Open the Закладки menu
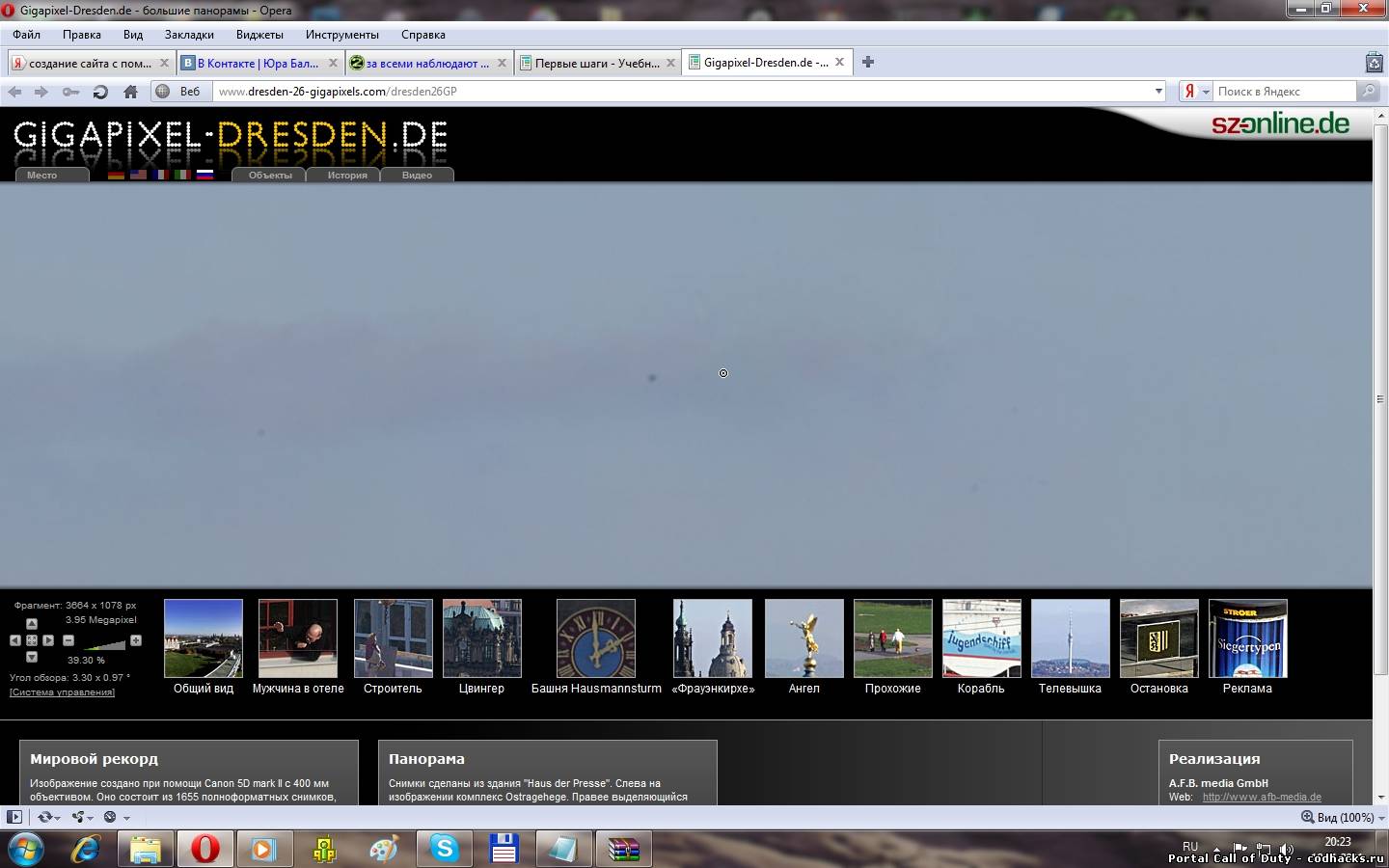Screen dimensions: 1389x868 (189, 34)
